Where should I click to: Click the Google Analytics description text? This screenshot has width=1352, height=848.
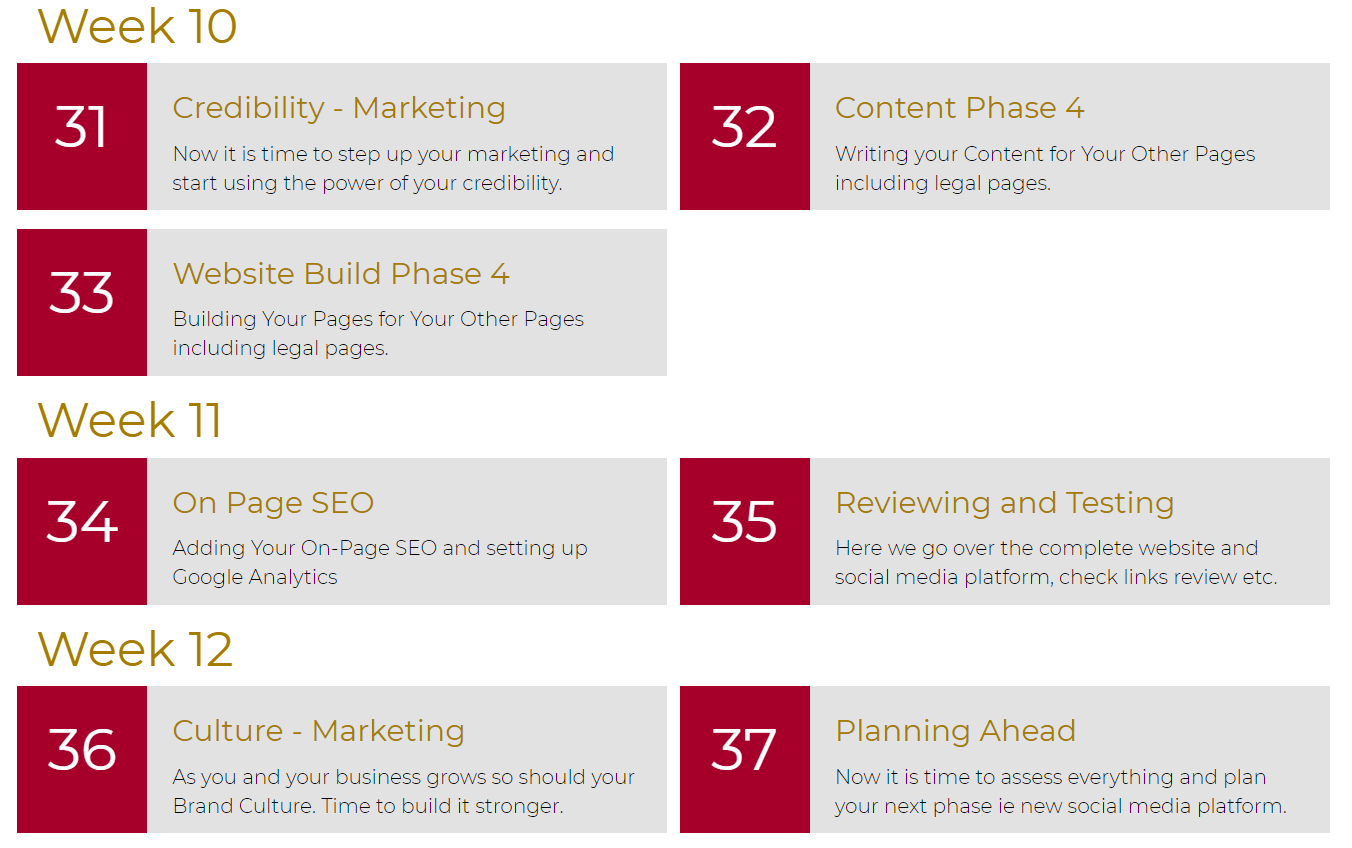255,577
